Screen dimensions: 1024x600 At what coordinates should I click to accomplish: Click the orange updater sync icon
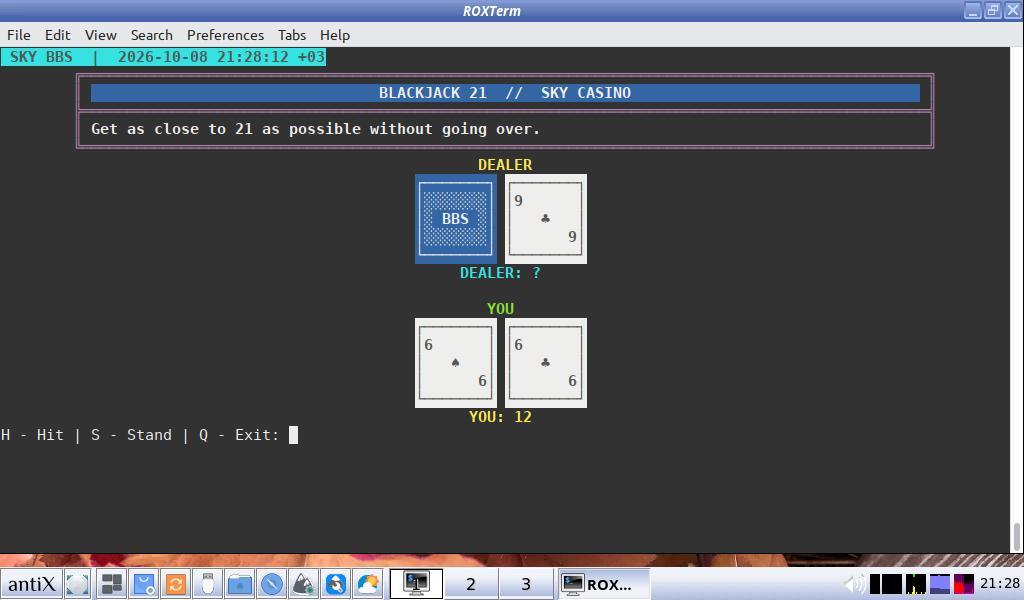176,584
